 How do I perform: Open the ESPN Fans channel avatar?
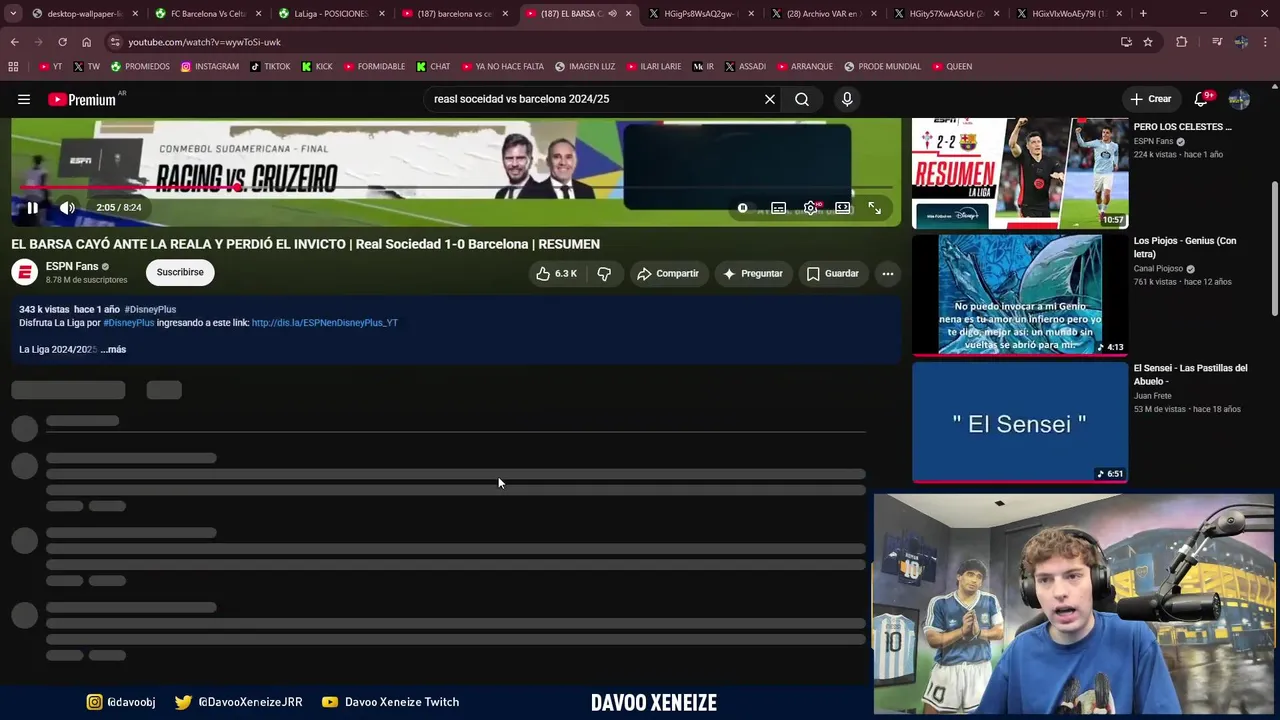[25, 272]
